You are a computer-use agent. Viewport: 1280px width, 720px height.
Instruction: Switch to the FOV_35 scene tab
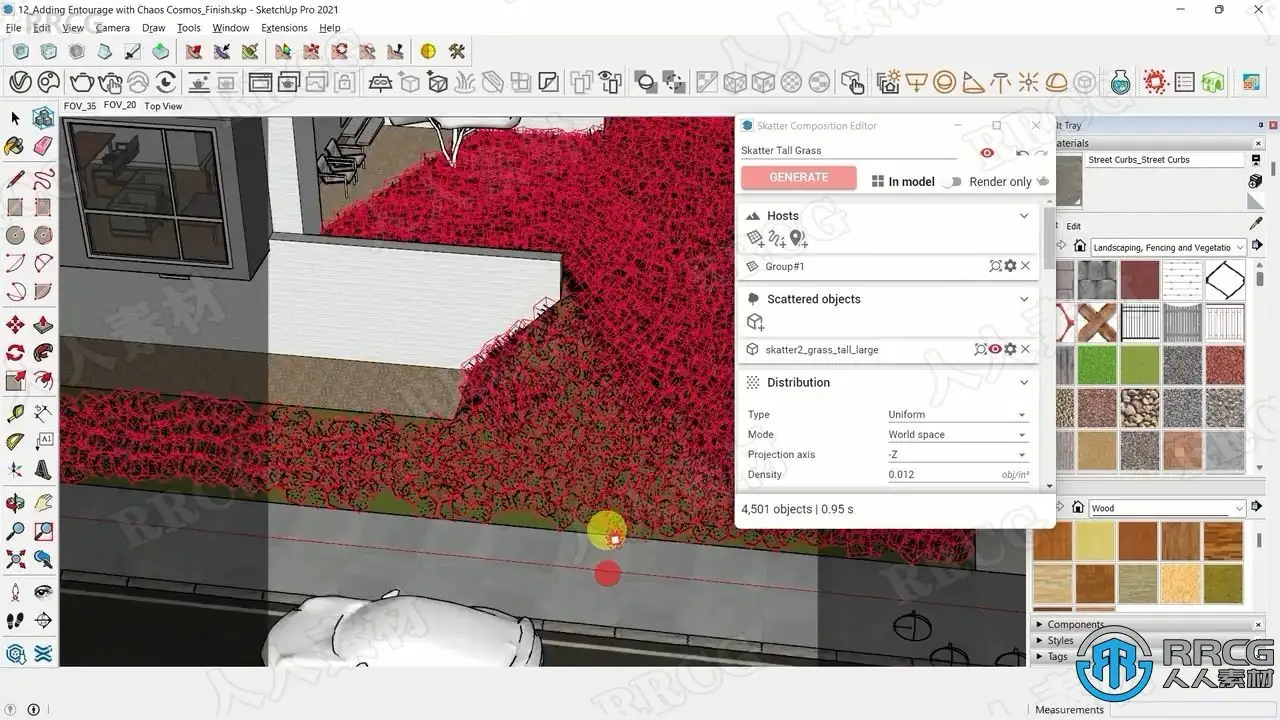pos(80,106)
